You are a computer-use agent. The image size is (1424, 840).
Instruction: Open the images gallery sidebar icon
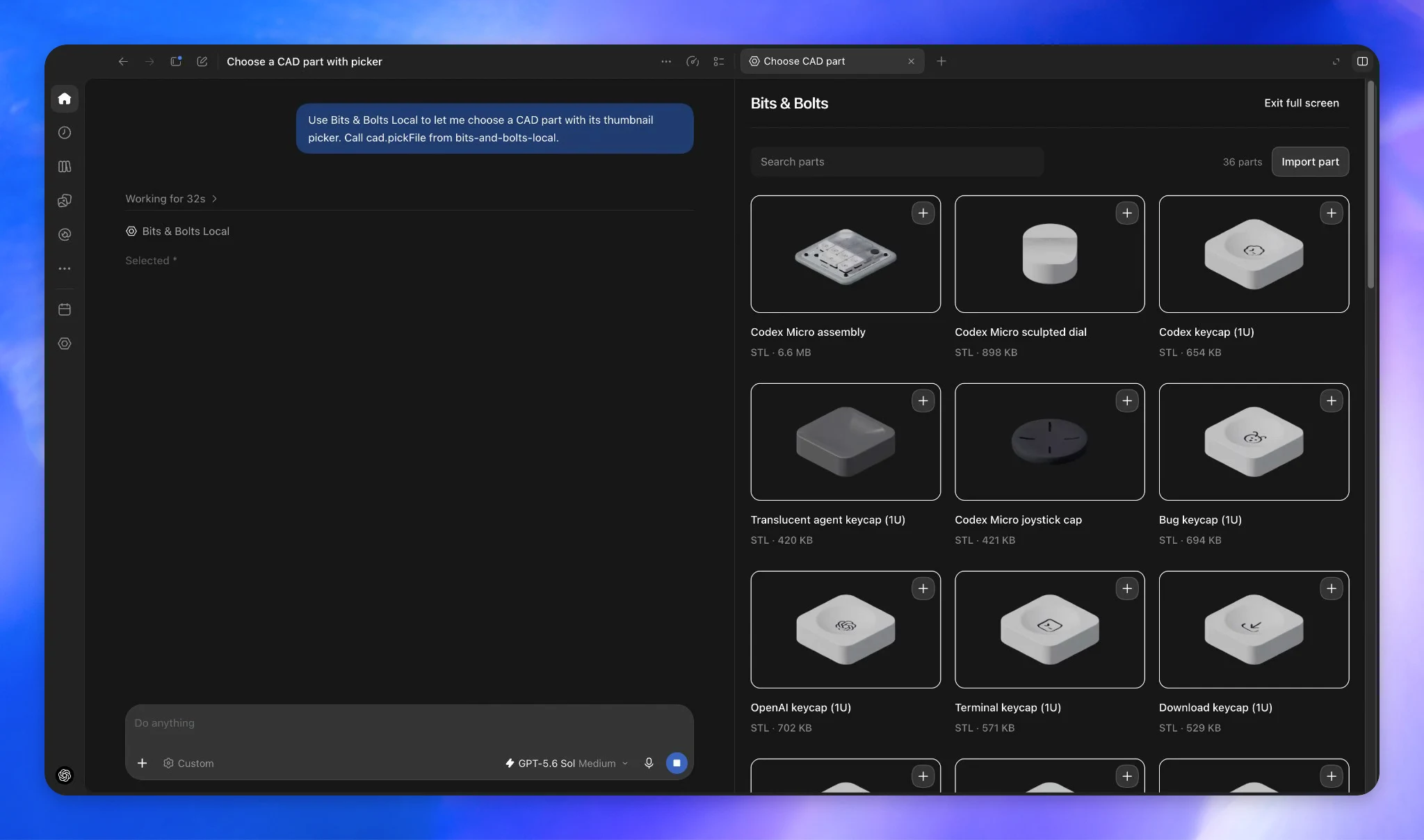[65, 201]
